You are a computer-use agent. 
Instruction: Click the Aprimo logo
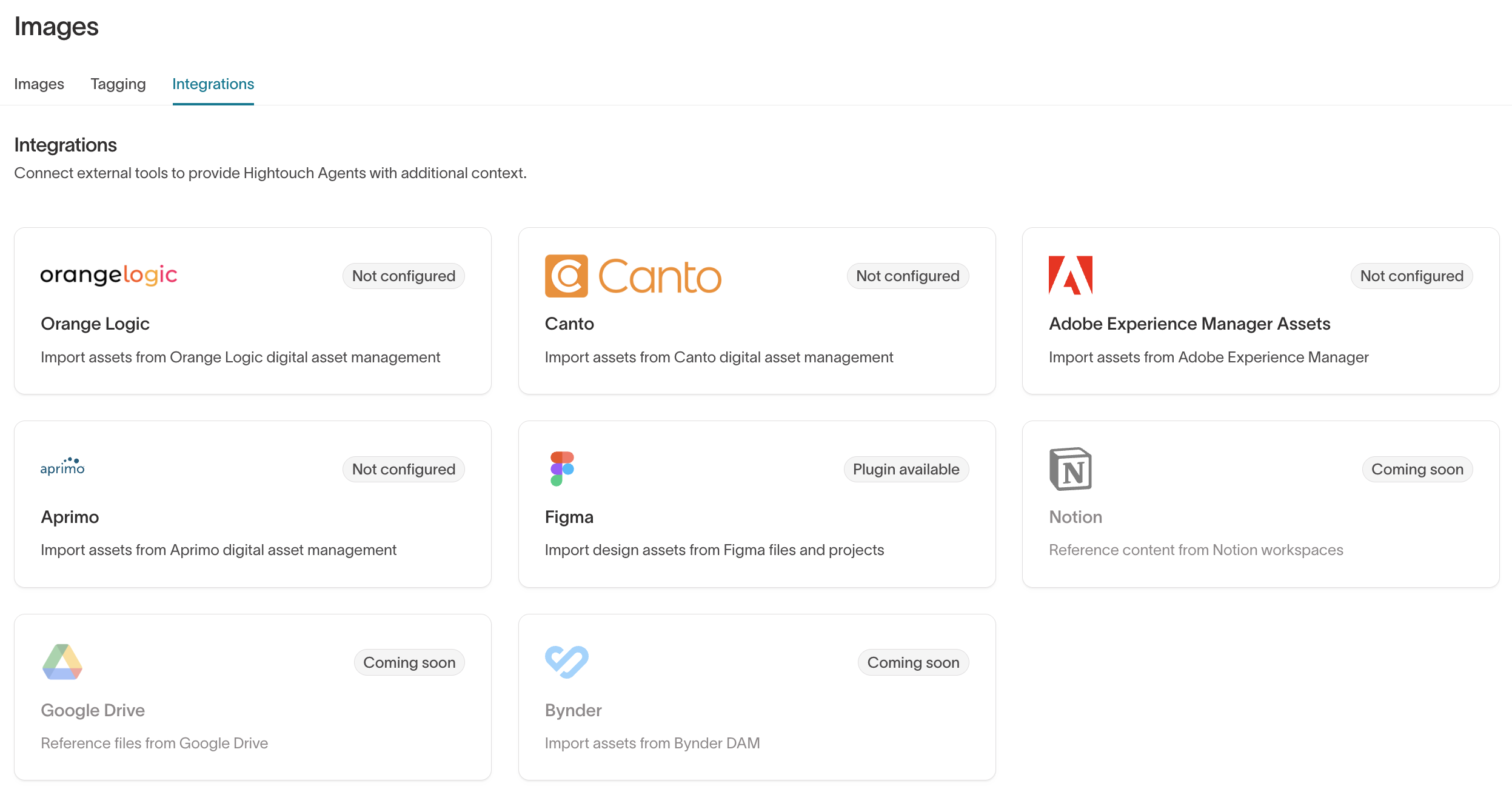coord(62,467)
